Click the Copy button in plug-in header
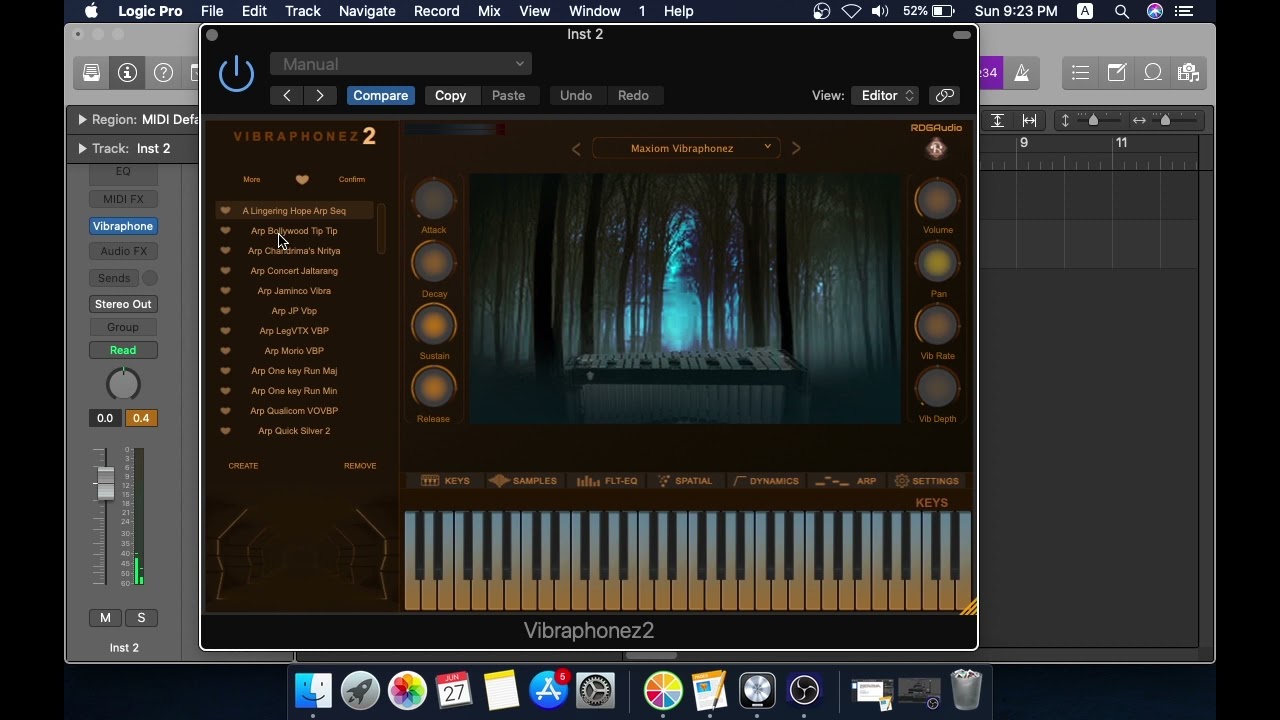This screenshot has width=1280, height=720. 450,95
